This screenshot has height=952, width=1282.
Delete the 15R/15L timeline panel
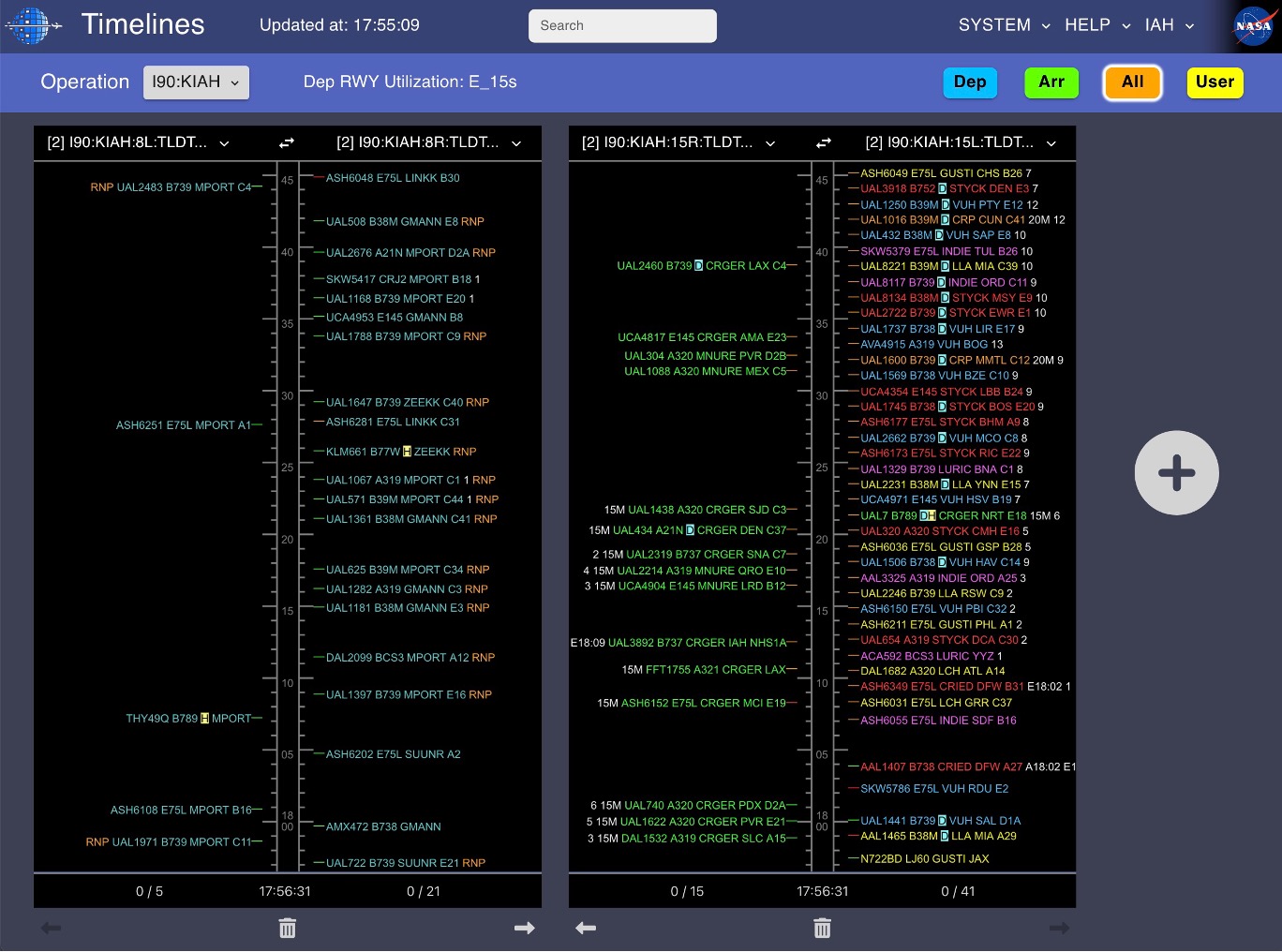tap(822, 928)
